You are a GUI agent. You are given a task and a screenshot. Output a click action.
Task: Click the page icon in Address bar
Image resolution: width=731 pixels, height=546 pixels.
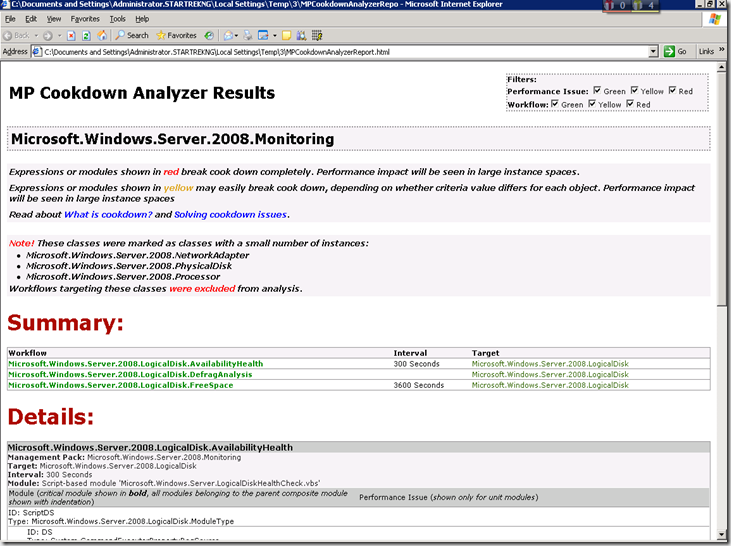pos(37,52)
